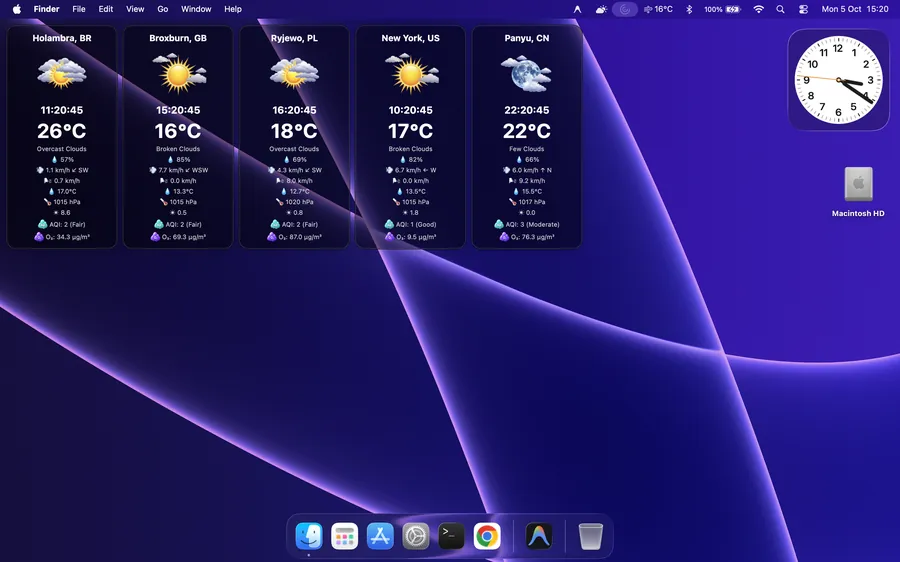Open the Bluetooth menu bar icon
The image size is (900, 562).
point(689,9)
